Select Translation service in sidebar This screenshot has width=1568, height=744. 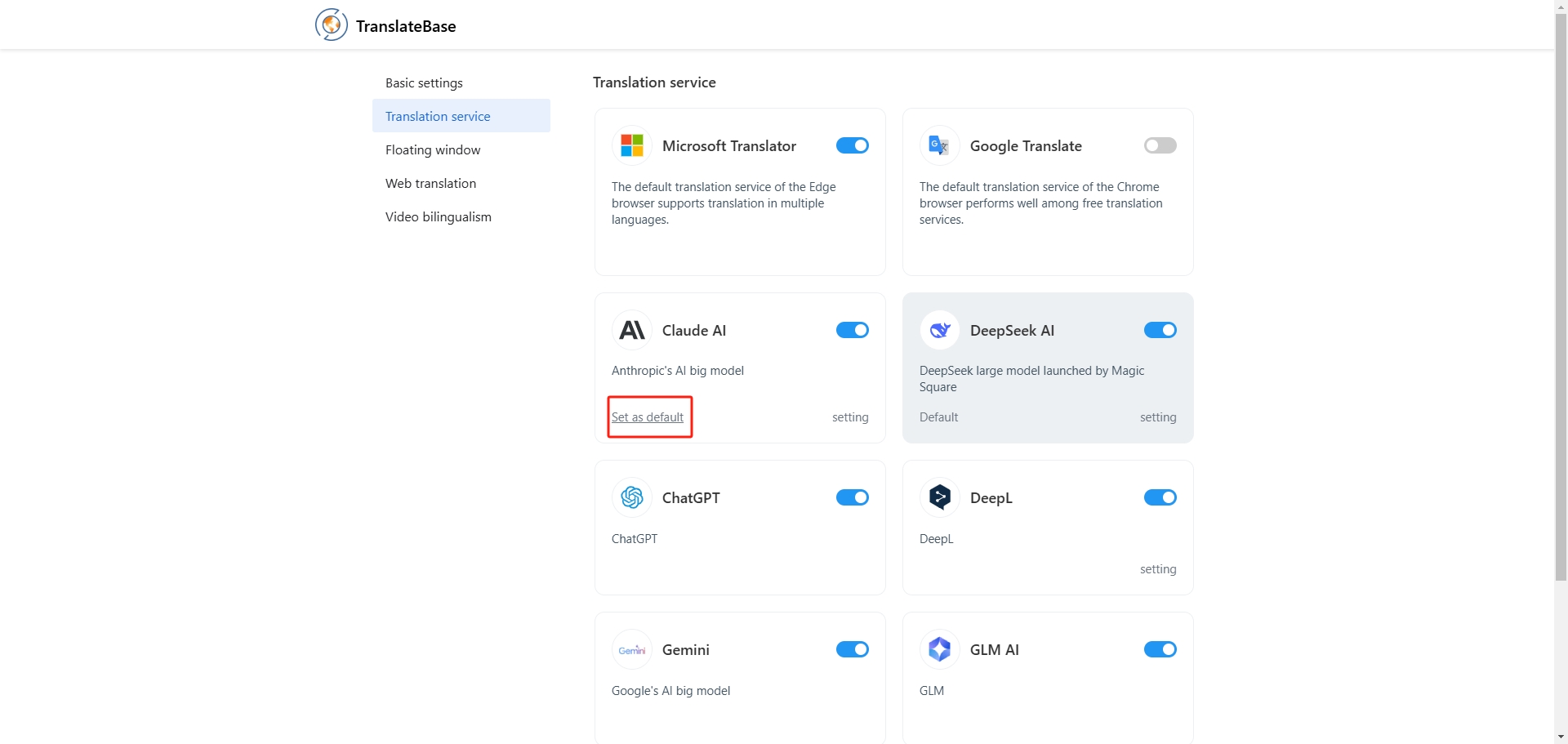(461, 116)
